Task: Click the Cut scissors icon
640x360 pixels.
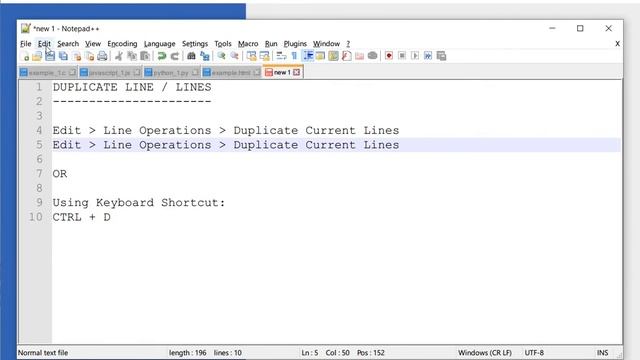Action: pos(119,56)
